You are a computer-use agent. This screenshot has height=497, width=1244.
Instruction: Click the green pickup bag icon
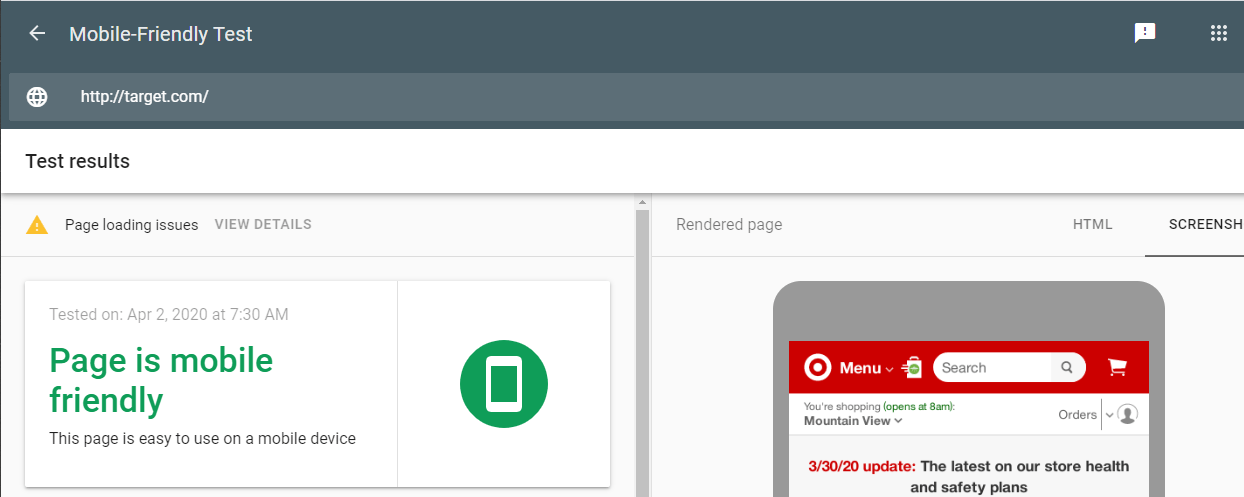pos(911,367)
